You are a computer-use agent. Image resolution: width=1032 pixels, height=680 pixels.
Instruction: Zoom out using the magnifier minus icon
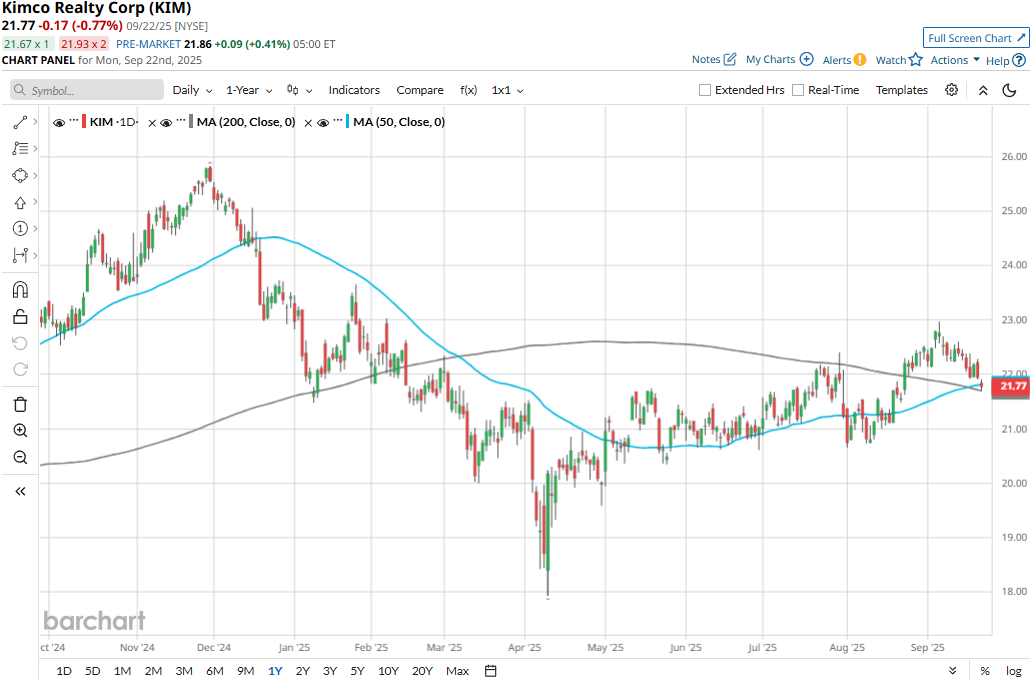[x=20, y=458]
